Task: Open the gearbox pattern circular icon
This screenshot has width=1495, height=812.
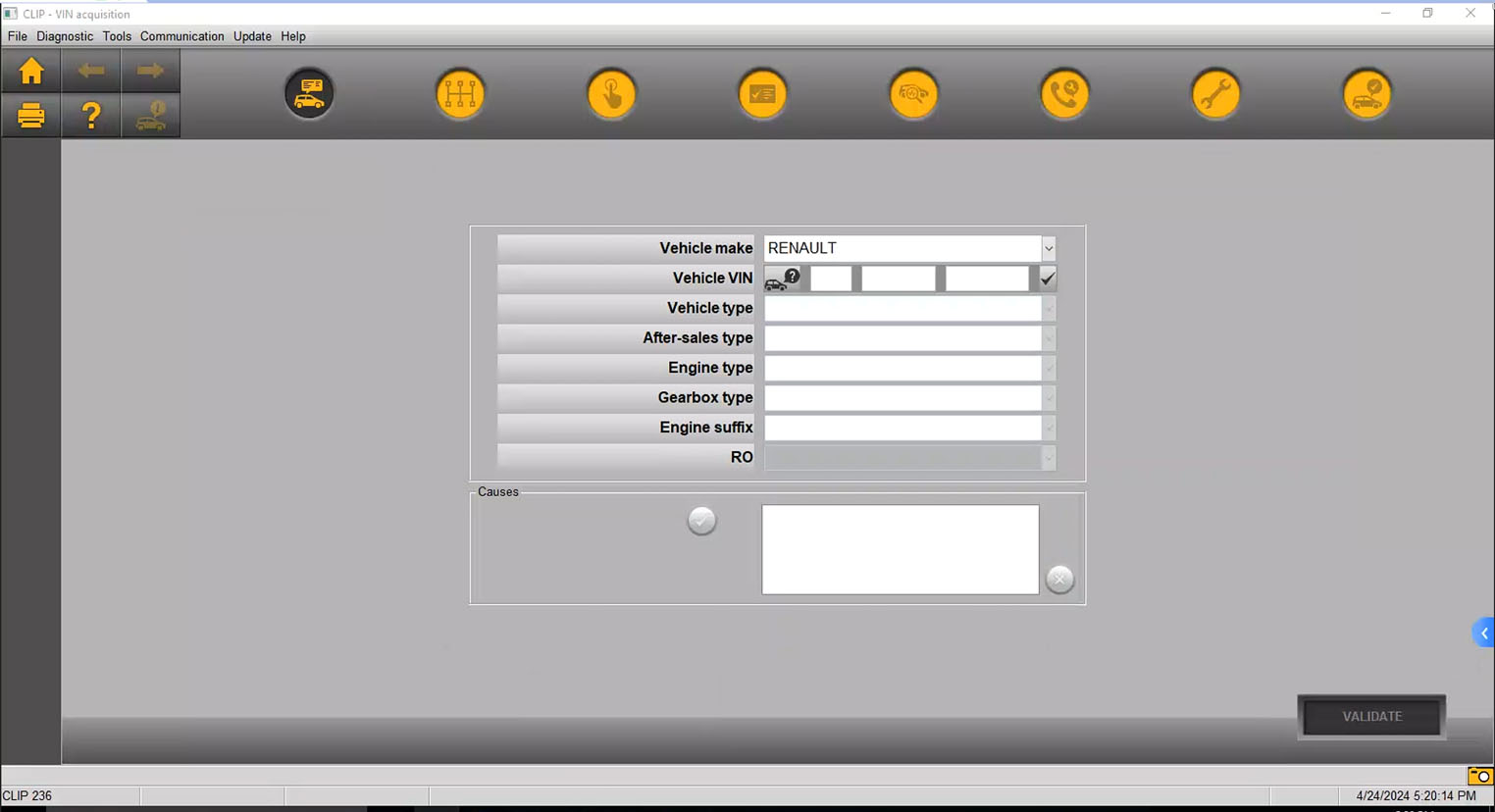Action: [x=460, y=94]
